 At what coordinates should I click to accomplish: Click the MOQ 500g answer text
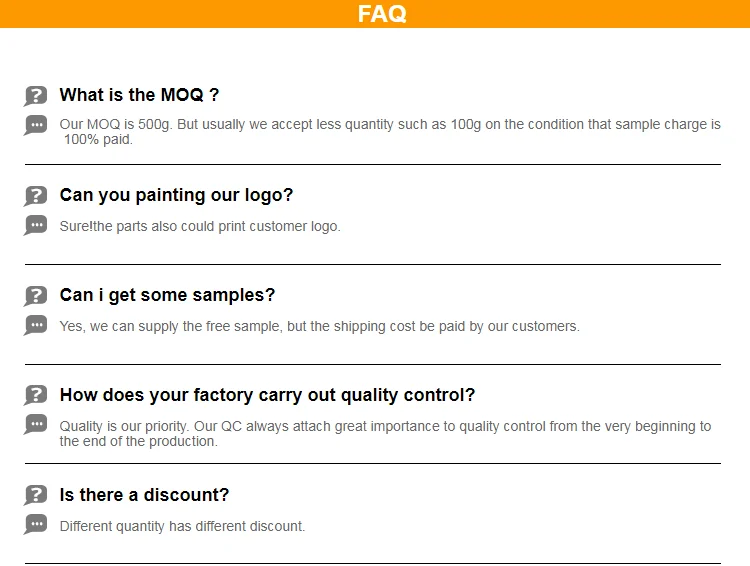point(390,132)
